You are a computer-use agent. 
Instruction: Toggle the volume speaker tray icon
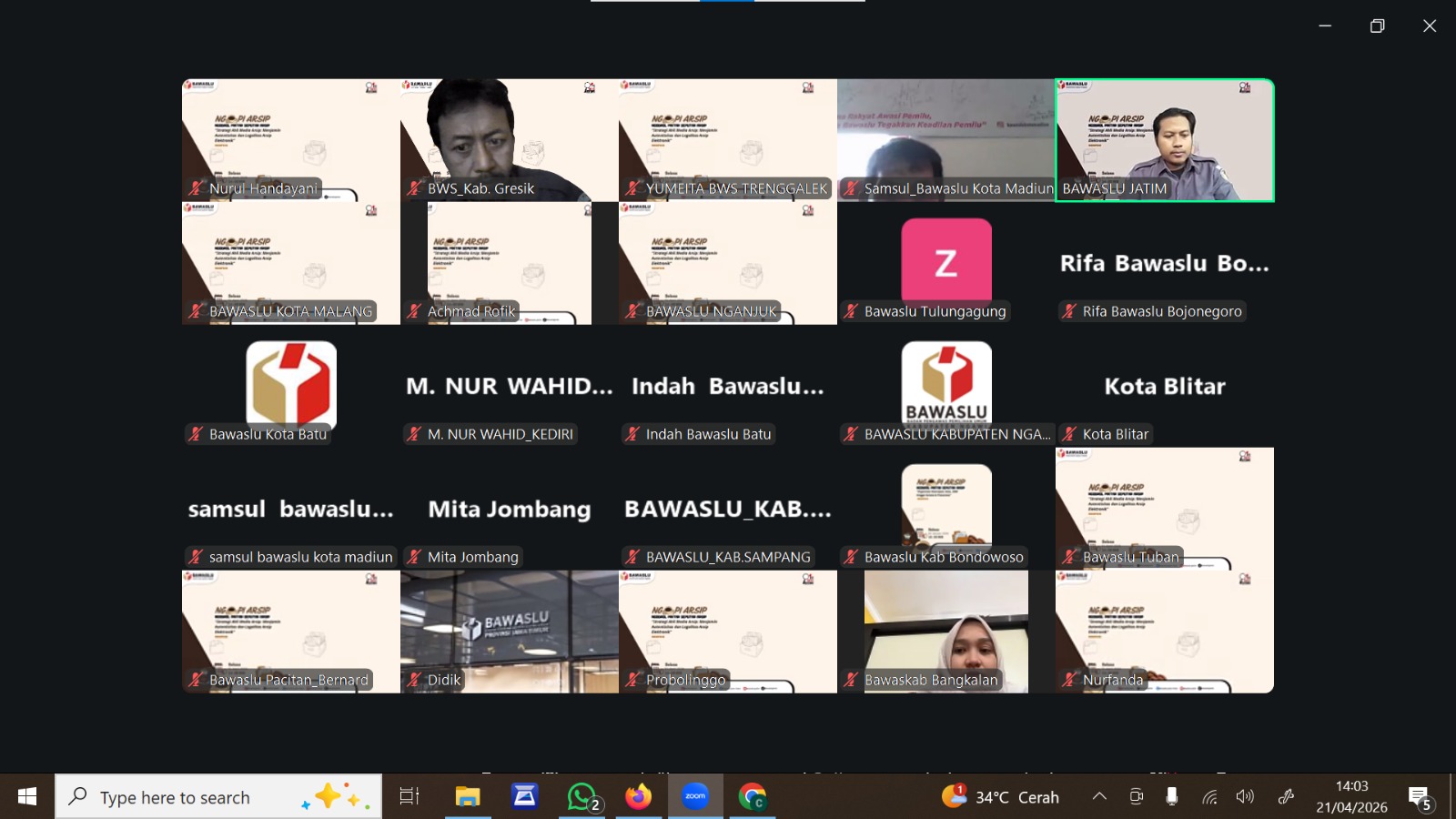pyautogui.click(x=1245, y=797)
